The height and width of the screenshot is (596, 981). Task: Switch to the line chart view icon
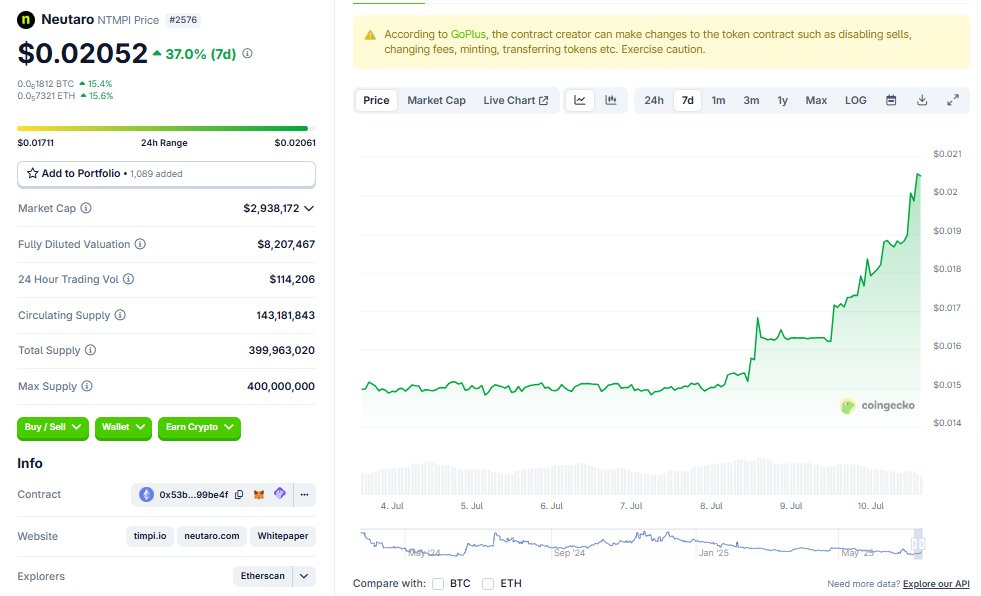pyautogui.click(x=580, y=100)
